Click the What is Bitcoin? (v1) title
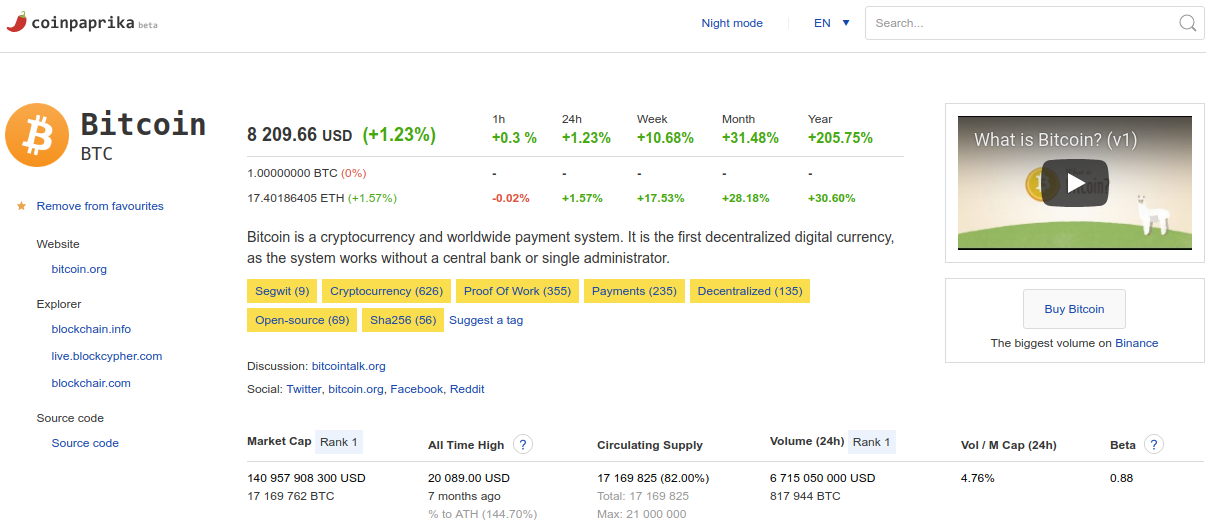The image size is (1206, 532). pos(1055,140)
